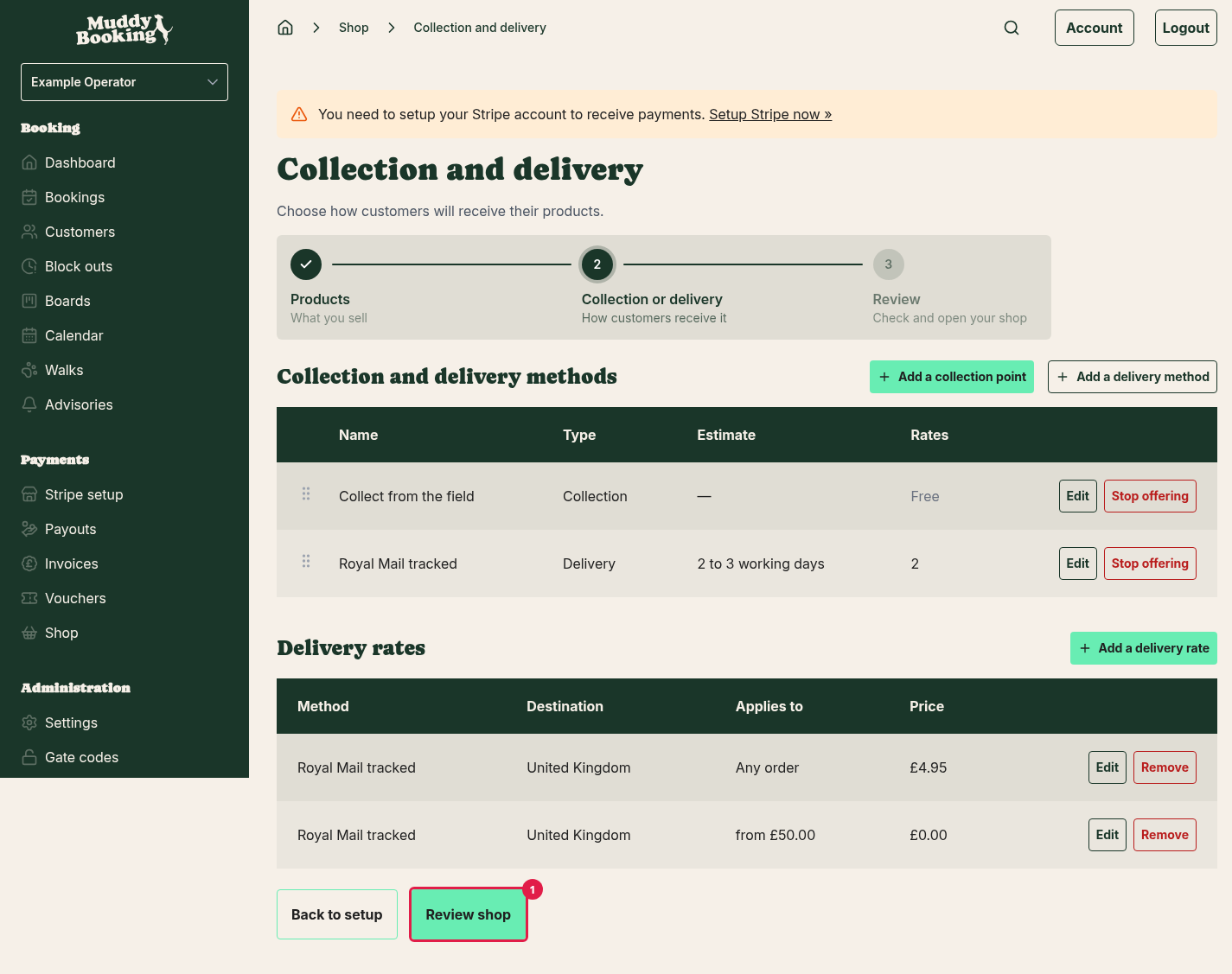1232x974 pixels.
Task: Click the Muddy Booking logo
Action: point(124,29)
